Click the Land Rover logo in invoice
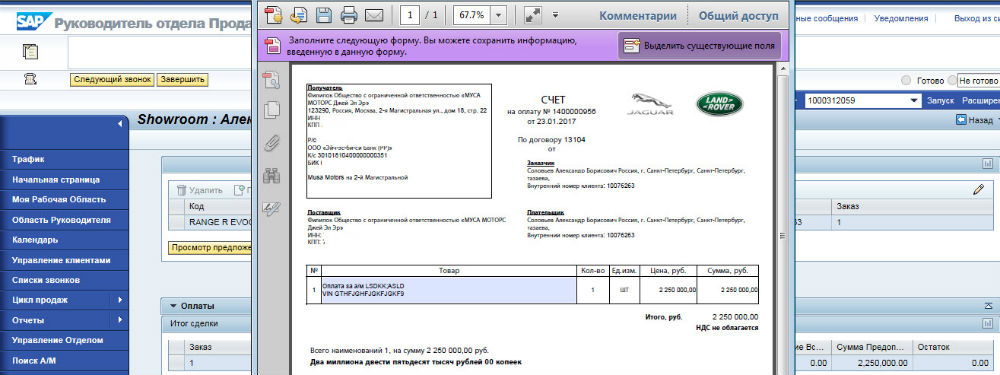The image size is (1000, 375). pyautogui.click(x=719, y=104)
